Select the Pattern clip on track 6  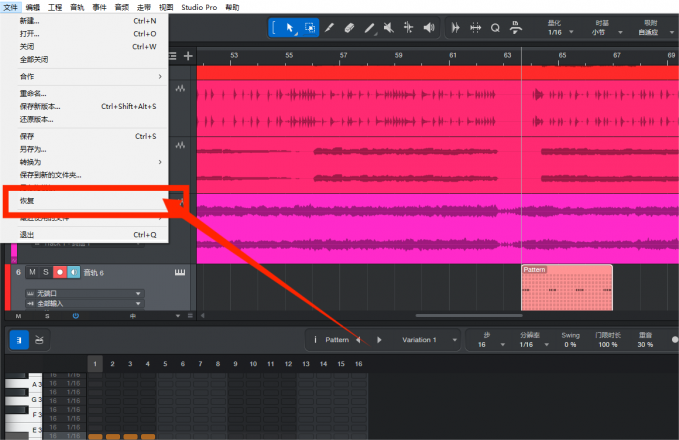[x=566, y=288]
